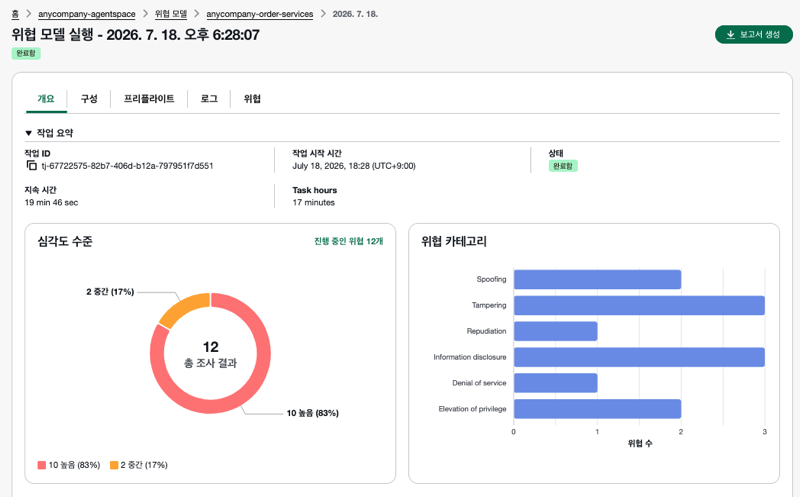Screen dimensions: 800x497
Task: Click the 작업 ID field label
Action: (37, 153)
